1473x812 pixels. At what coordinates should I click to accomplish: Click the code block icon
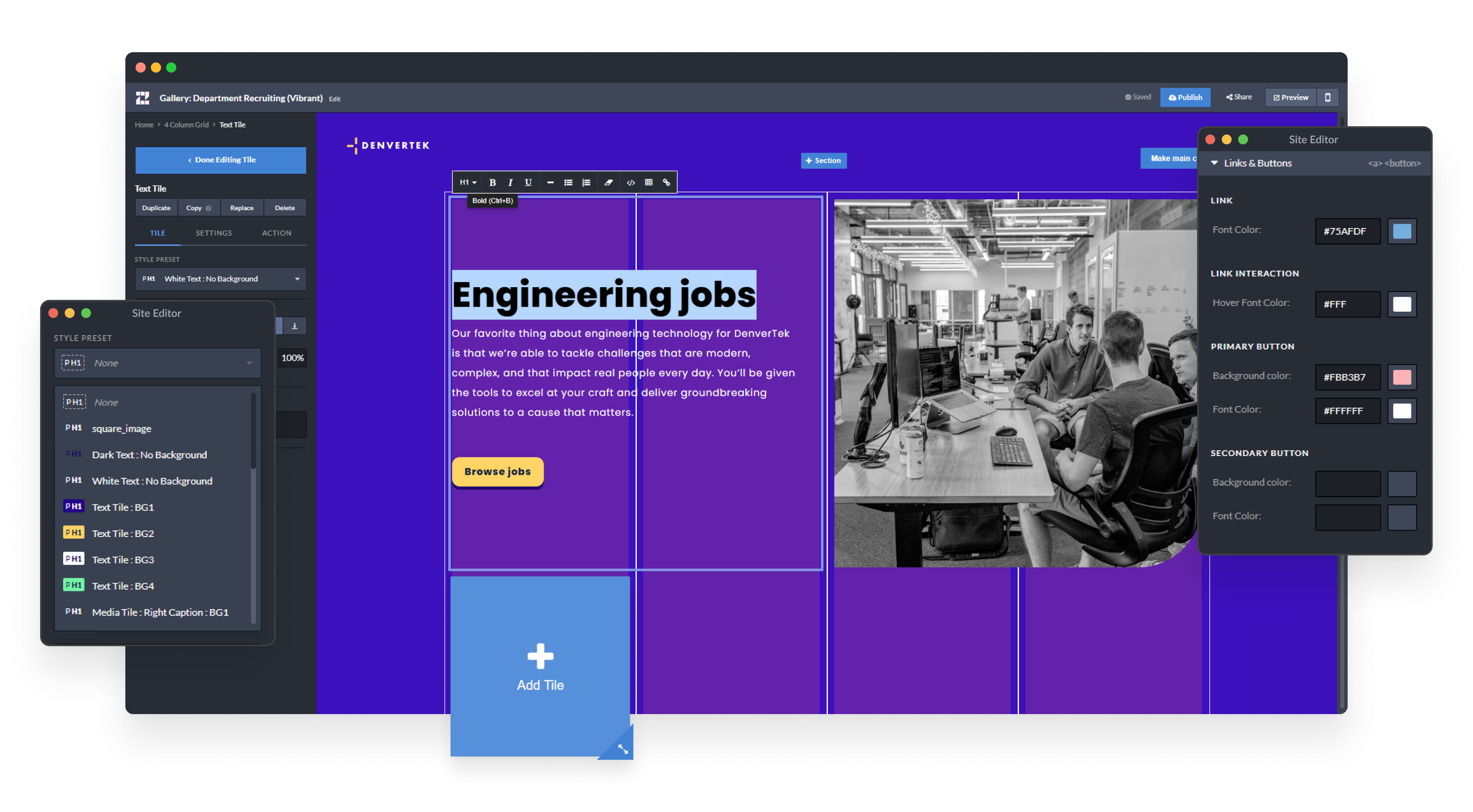[x=629, y=183]
